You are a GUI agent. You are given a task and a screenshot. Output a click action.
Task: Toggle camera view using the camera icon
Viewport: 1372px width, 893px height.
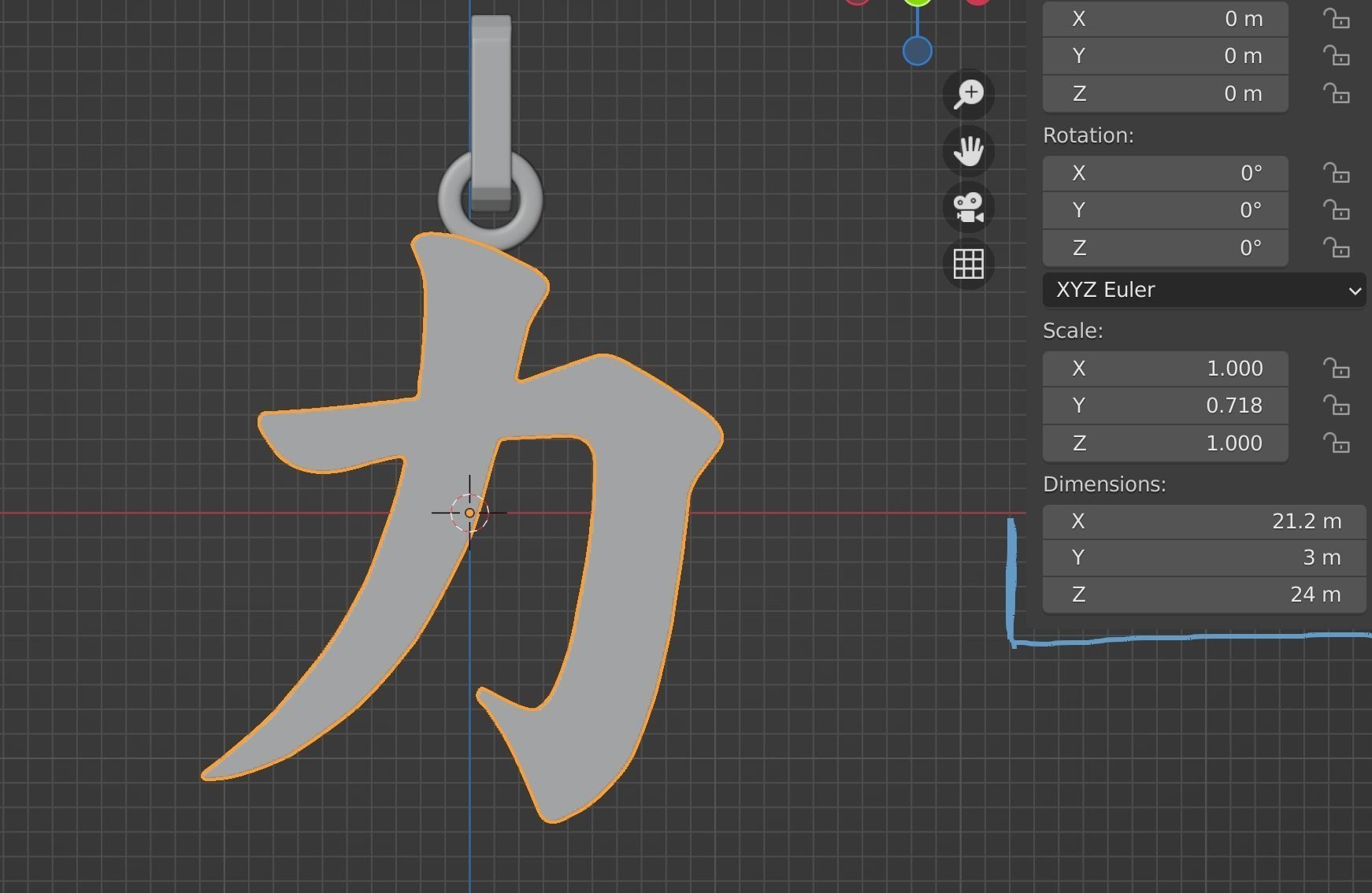(x=968, y=208)
